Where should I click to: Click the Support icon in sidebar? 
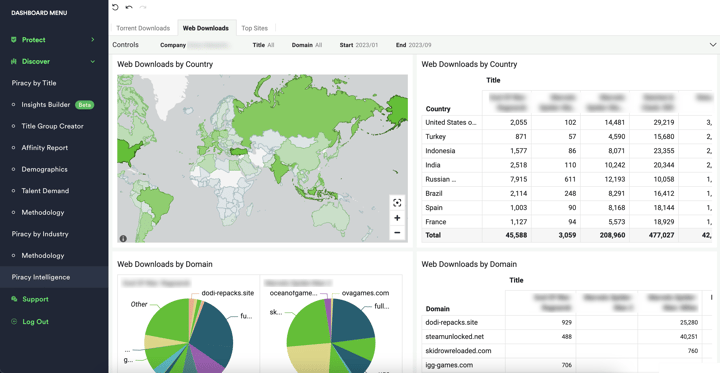pos(14,299)
